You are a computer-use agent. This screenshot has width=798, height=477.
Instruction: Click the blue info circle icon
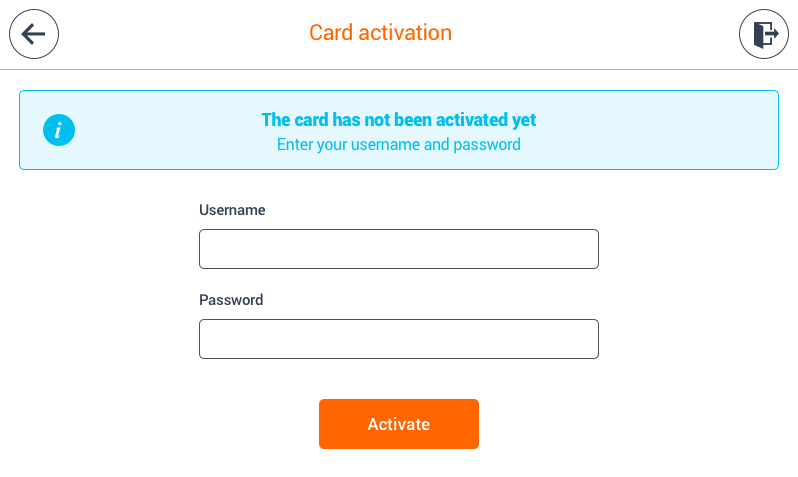point(59,130)
